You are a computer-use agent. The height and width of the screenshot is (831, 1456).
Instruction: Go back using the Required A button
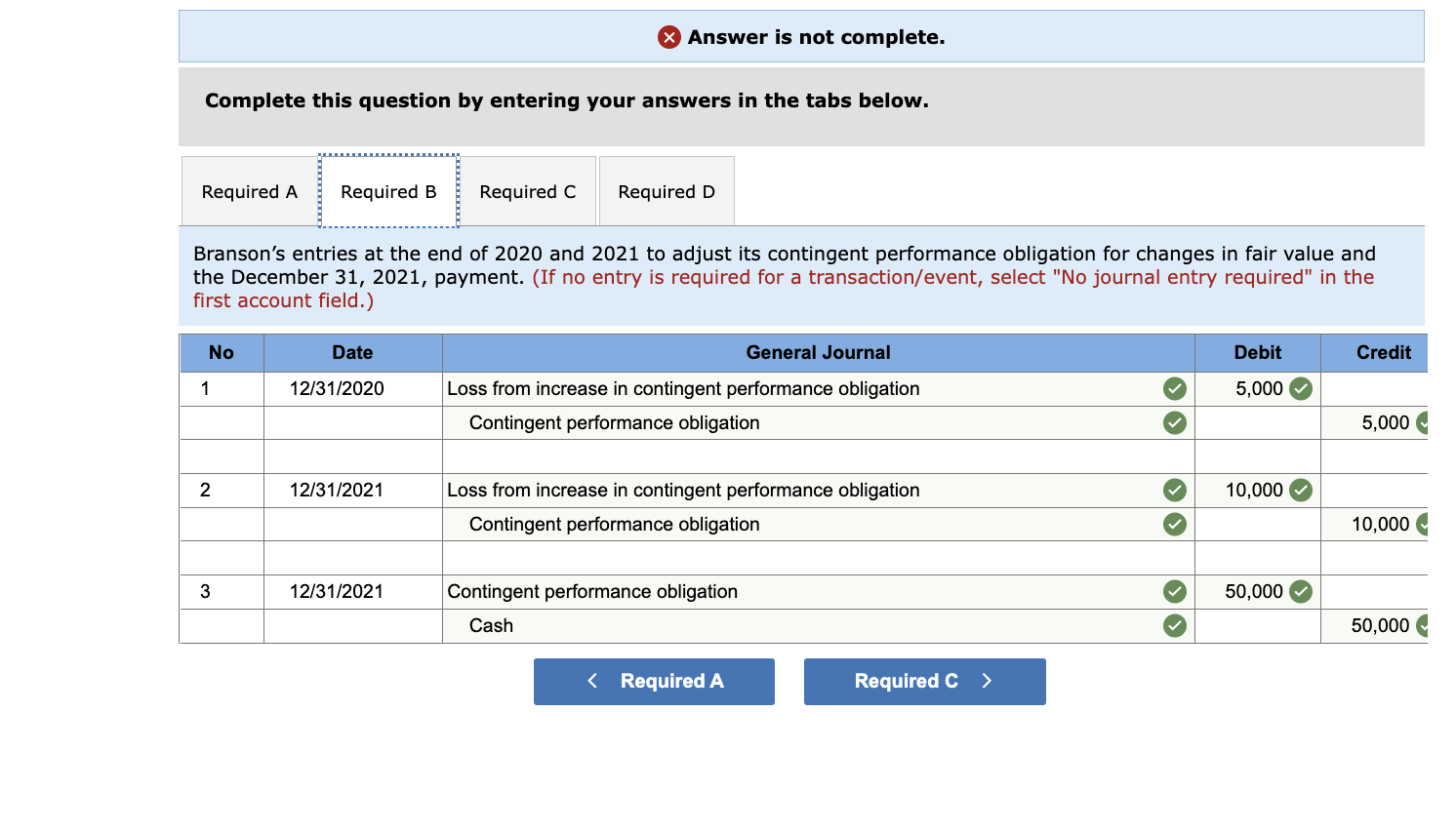(654, 681)
